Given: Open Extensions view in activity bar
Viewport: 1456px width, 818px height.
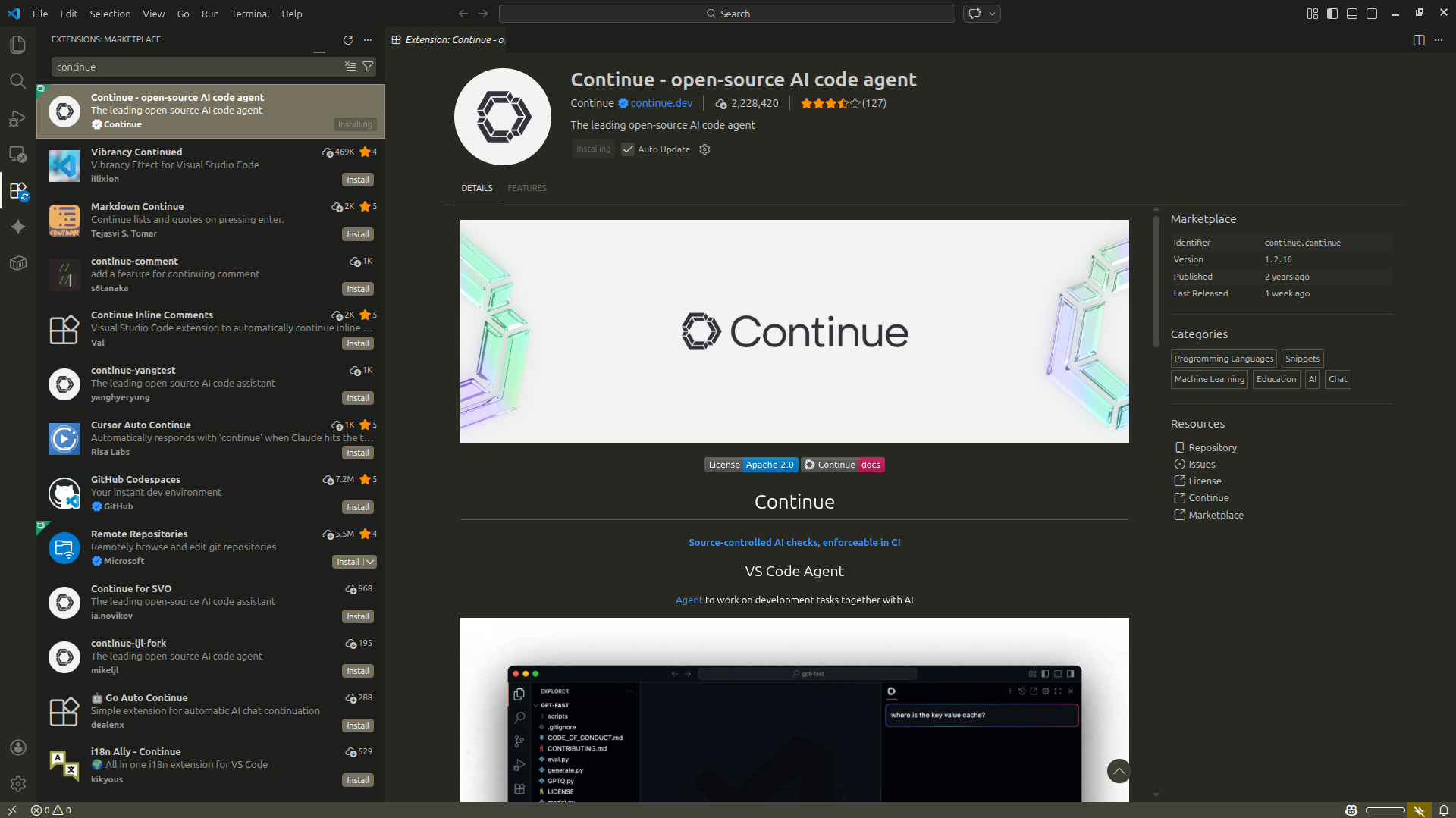Looking at the screenshot, I should (18, 190).
